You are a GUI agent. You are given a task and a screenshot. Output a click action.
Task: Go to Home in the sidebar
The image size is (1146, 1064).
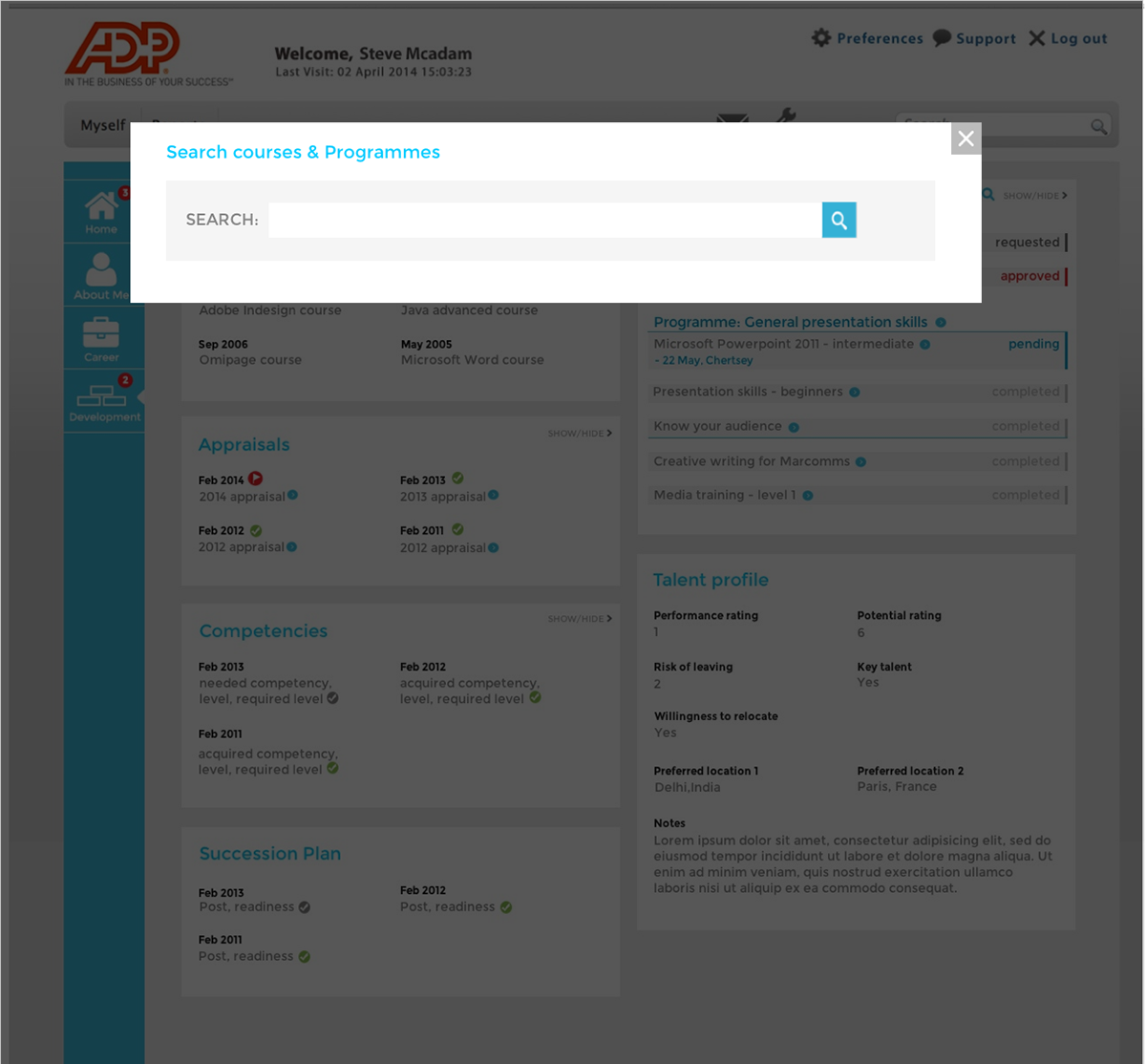(x=101, y=212)
